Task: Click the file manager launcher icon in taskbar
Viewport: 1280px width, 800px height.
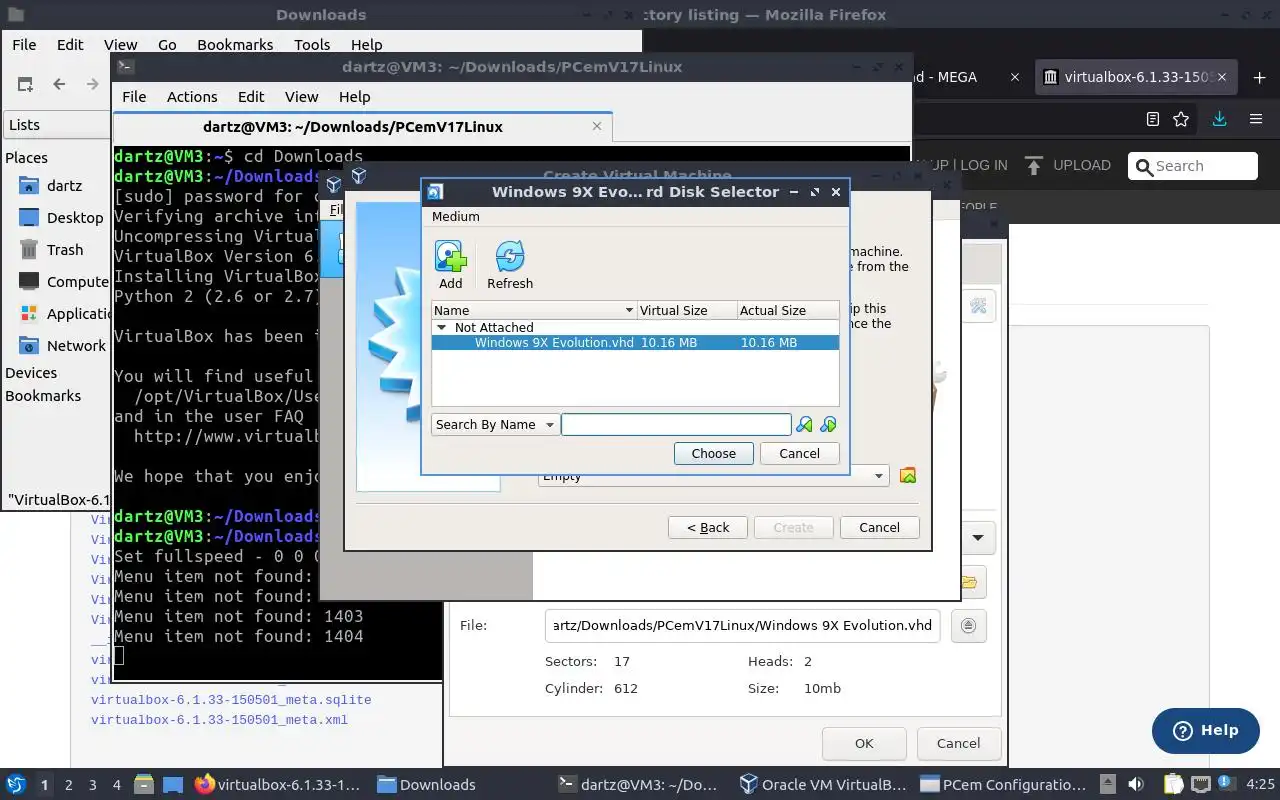Action: (143, 784)
